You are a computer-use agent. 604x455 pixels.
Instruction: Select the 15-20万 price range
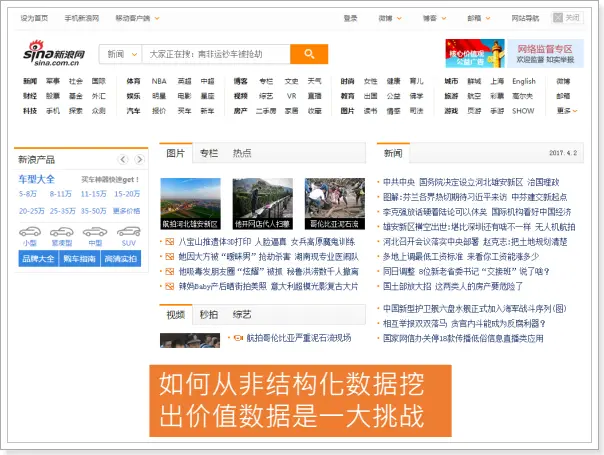pyautogui.click(x=127, y=194)
